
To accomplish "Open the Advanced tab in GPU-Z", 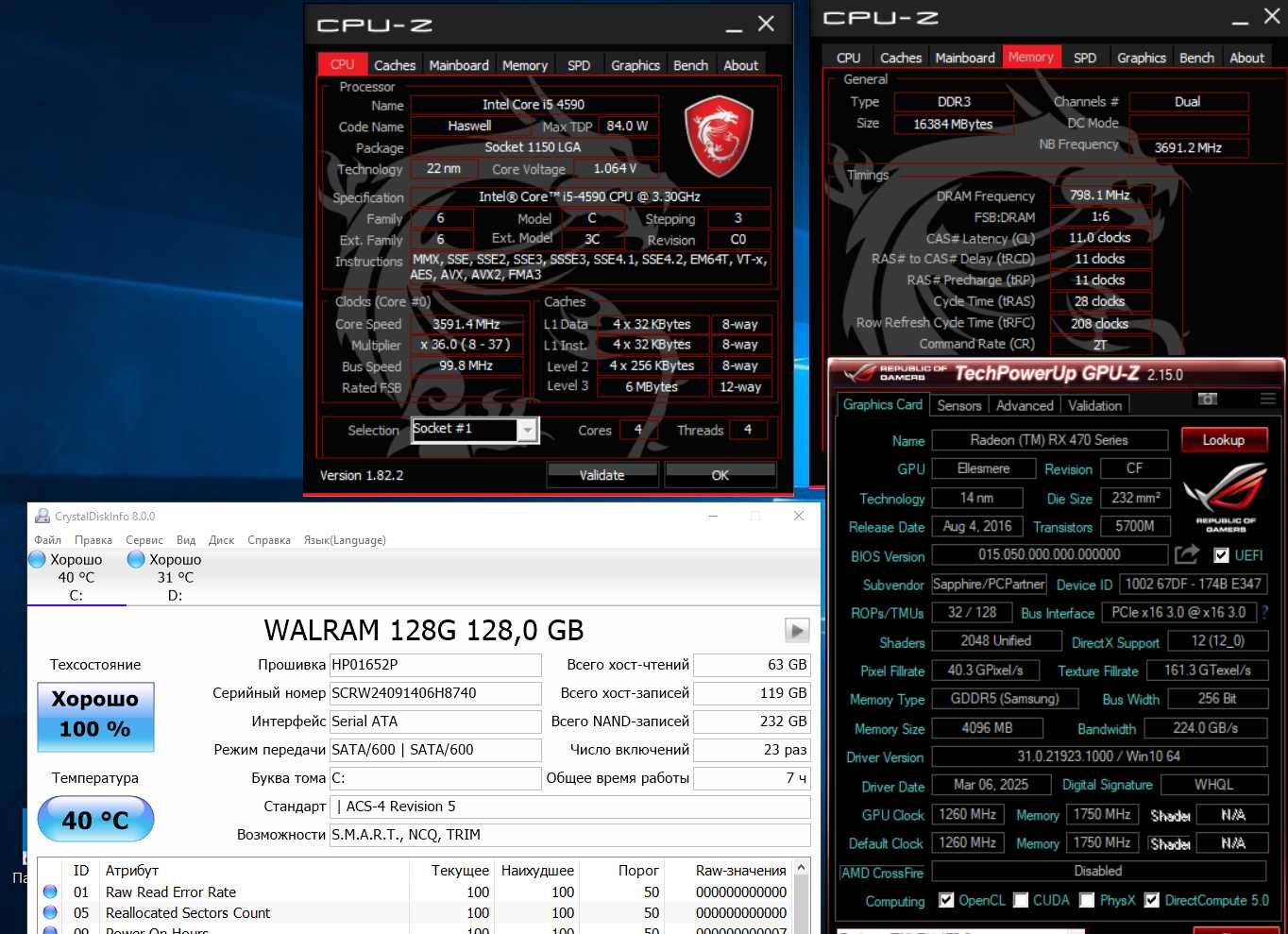I will [1025, 405].
